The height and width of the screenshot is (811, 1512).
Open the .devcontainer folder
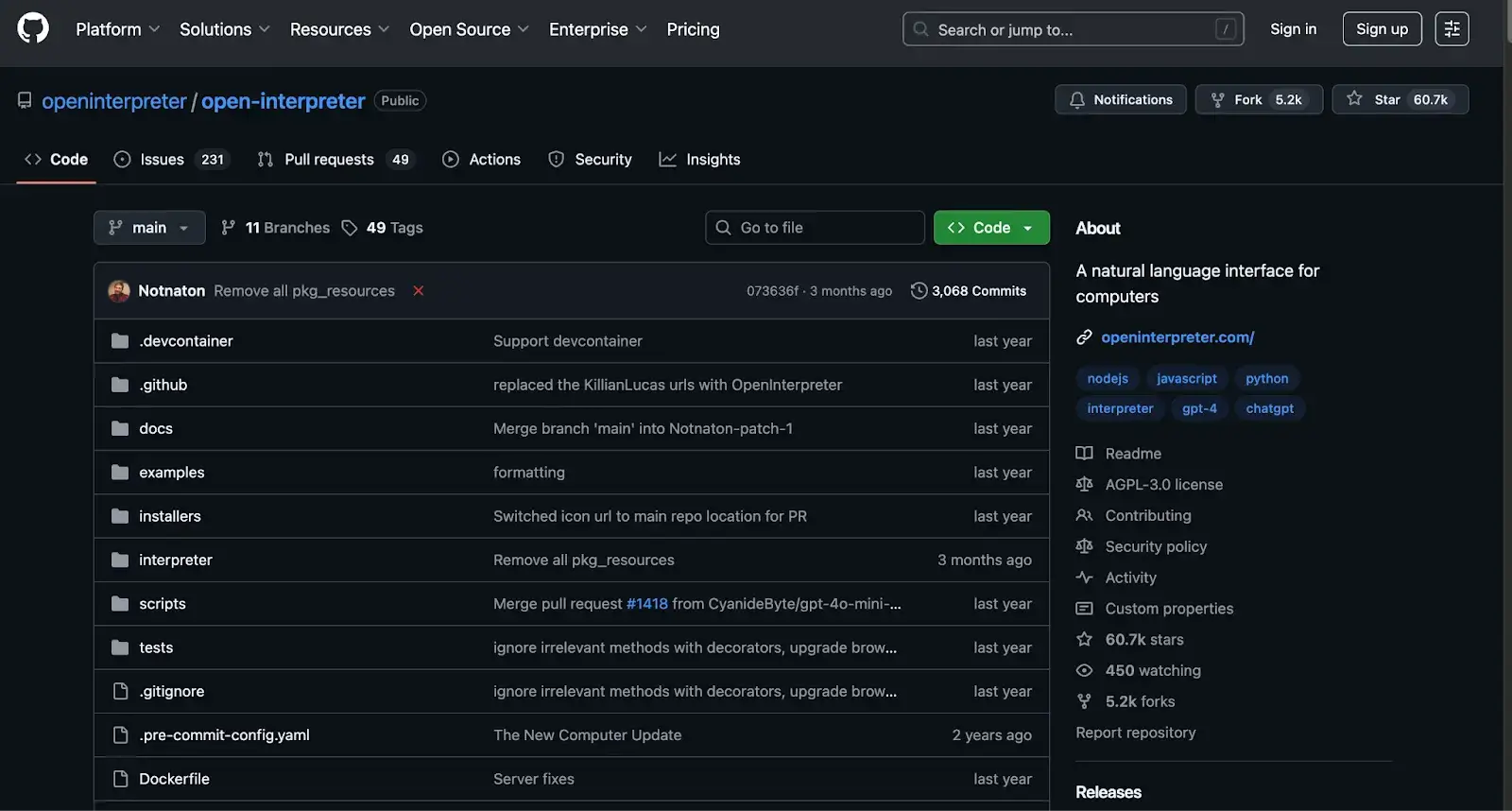[x=185, y=341]
